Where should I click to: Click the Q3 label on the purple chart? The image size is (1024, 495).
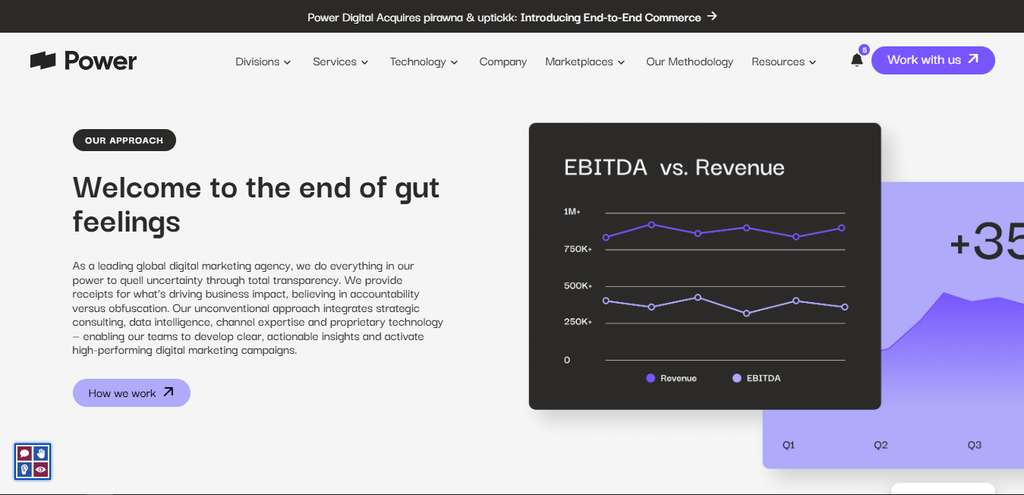[x=974, y=445]
